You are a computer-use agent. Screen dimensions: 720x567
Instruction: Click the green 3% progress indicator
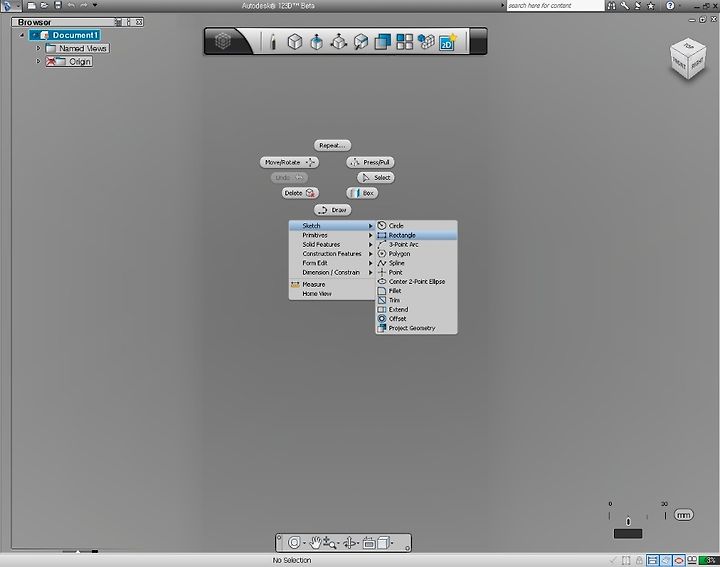point(709,560)
